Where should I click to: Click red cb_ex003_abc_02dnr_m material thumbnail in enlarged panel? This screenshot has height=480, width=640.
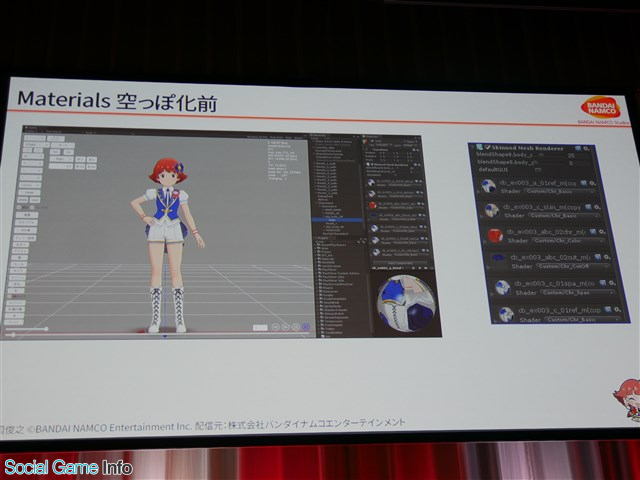coord(496,236)
